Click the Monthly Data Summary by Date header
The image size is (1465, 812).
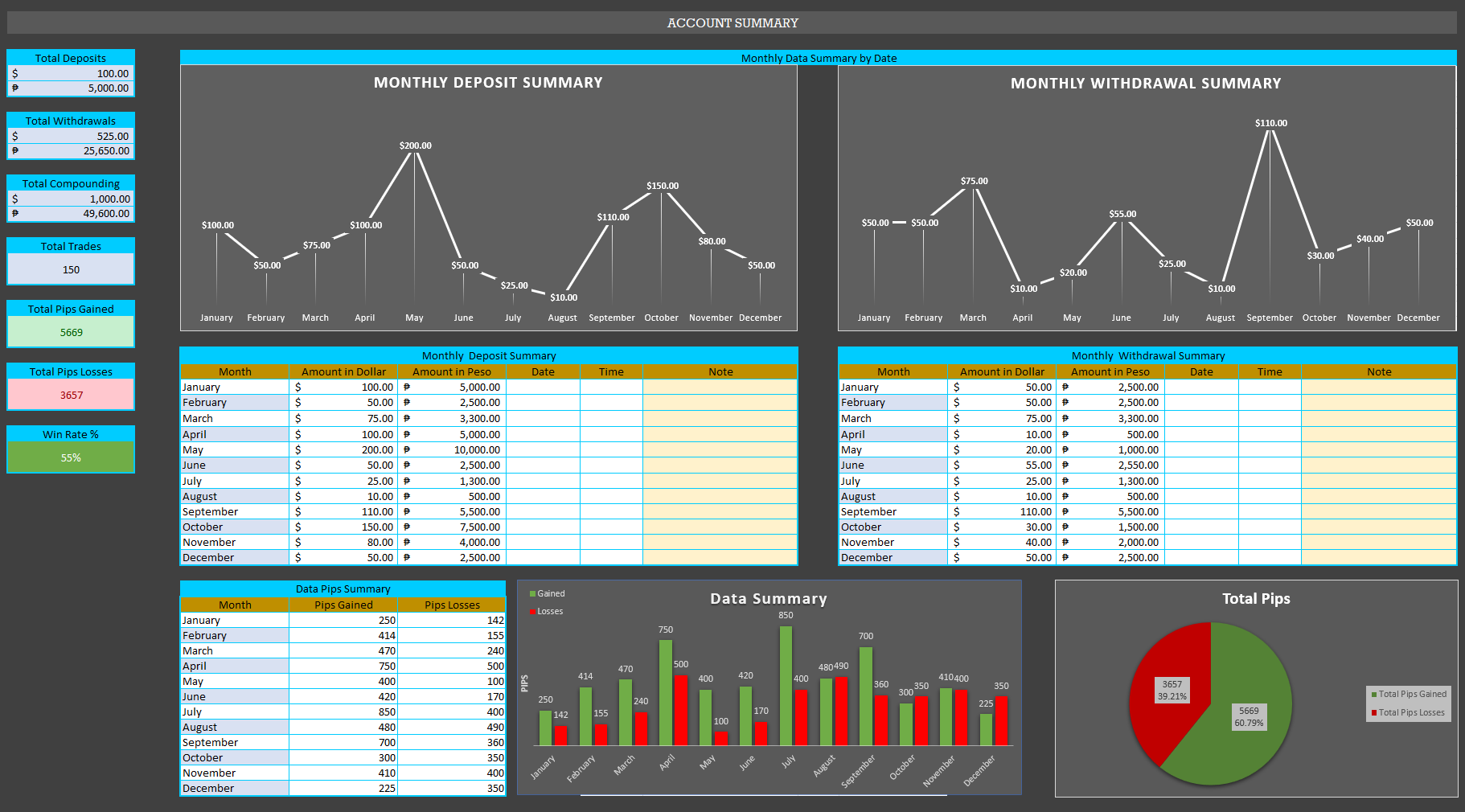pos(819,58)
